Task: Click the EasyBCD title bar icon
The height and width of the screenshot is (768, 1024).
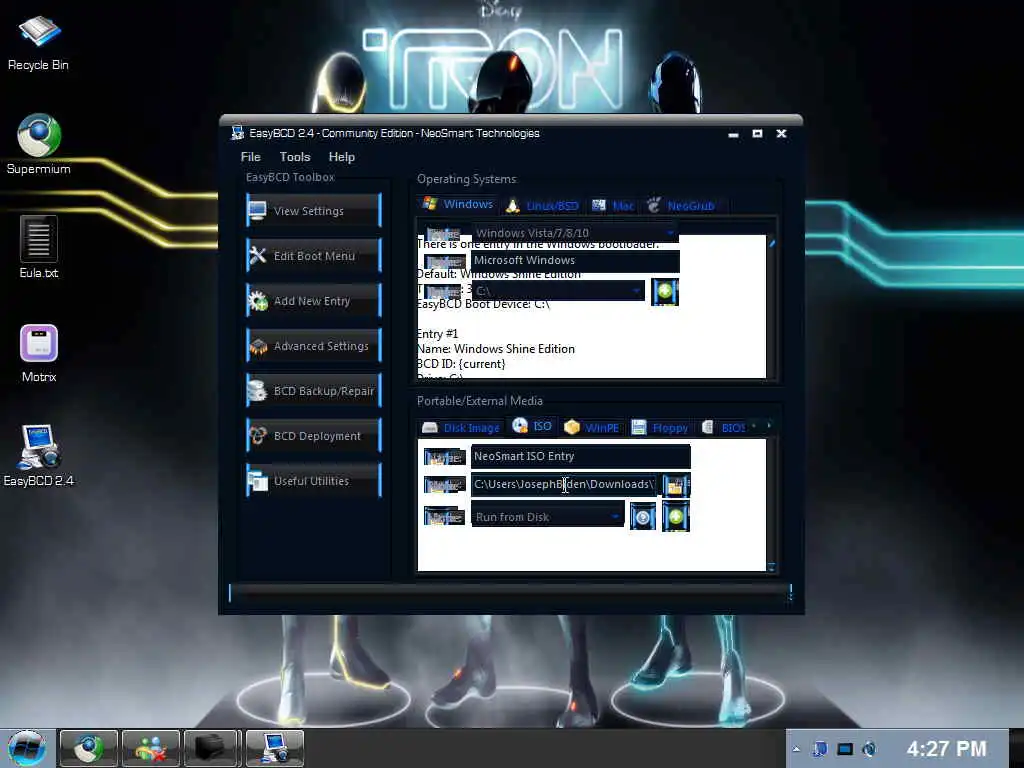Action: tap(238, 133)
